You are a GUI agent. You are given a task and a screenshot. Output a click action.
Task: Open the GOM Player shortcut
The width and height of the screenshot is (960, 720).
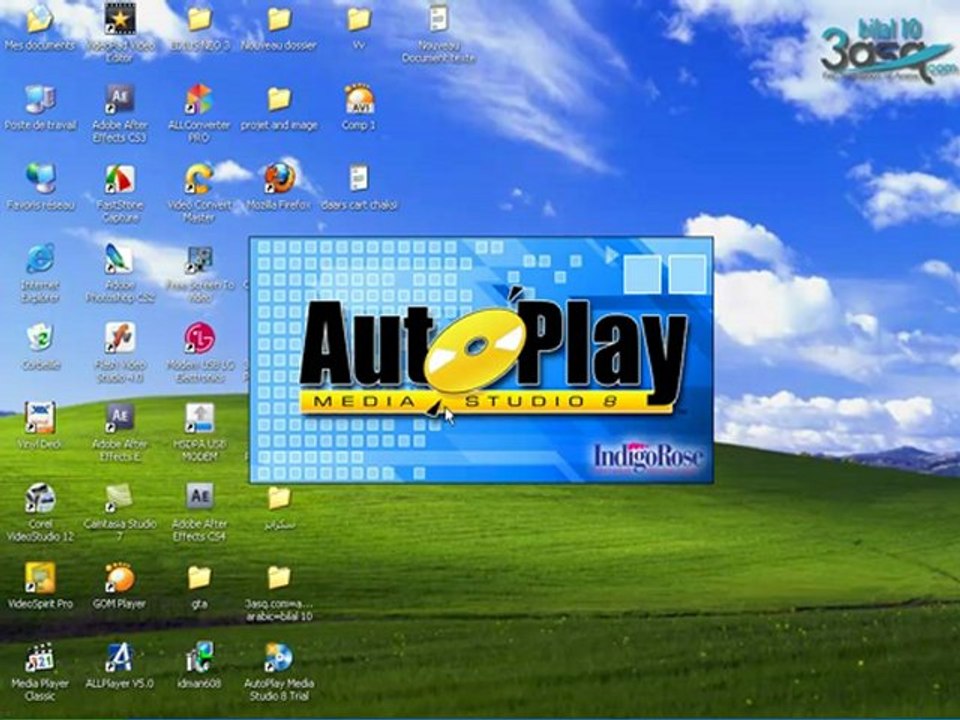[119, 578]
